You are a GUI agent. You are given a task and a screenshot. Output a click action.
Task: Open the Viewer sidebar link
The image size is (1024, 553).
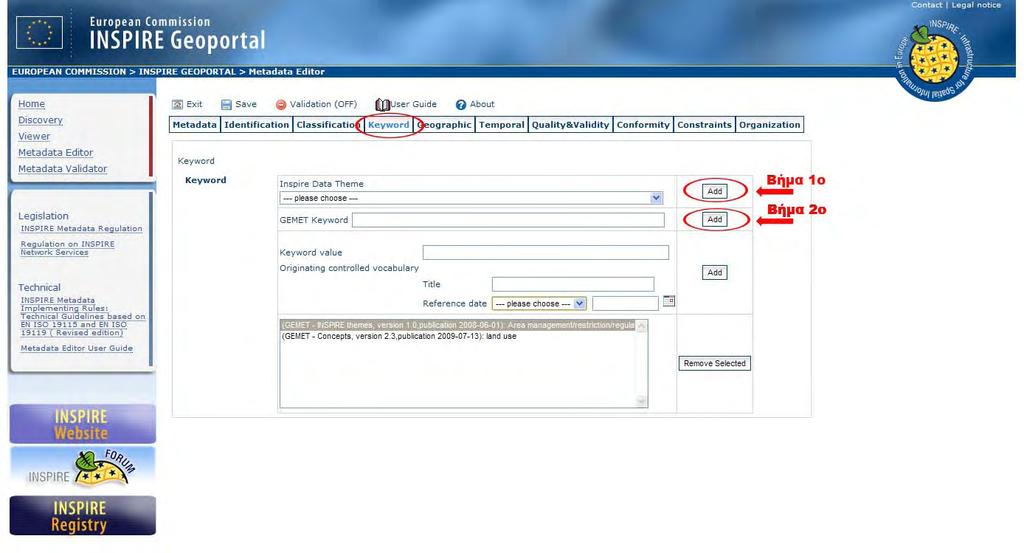click(34, 136)
